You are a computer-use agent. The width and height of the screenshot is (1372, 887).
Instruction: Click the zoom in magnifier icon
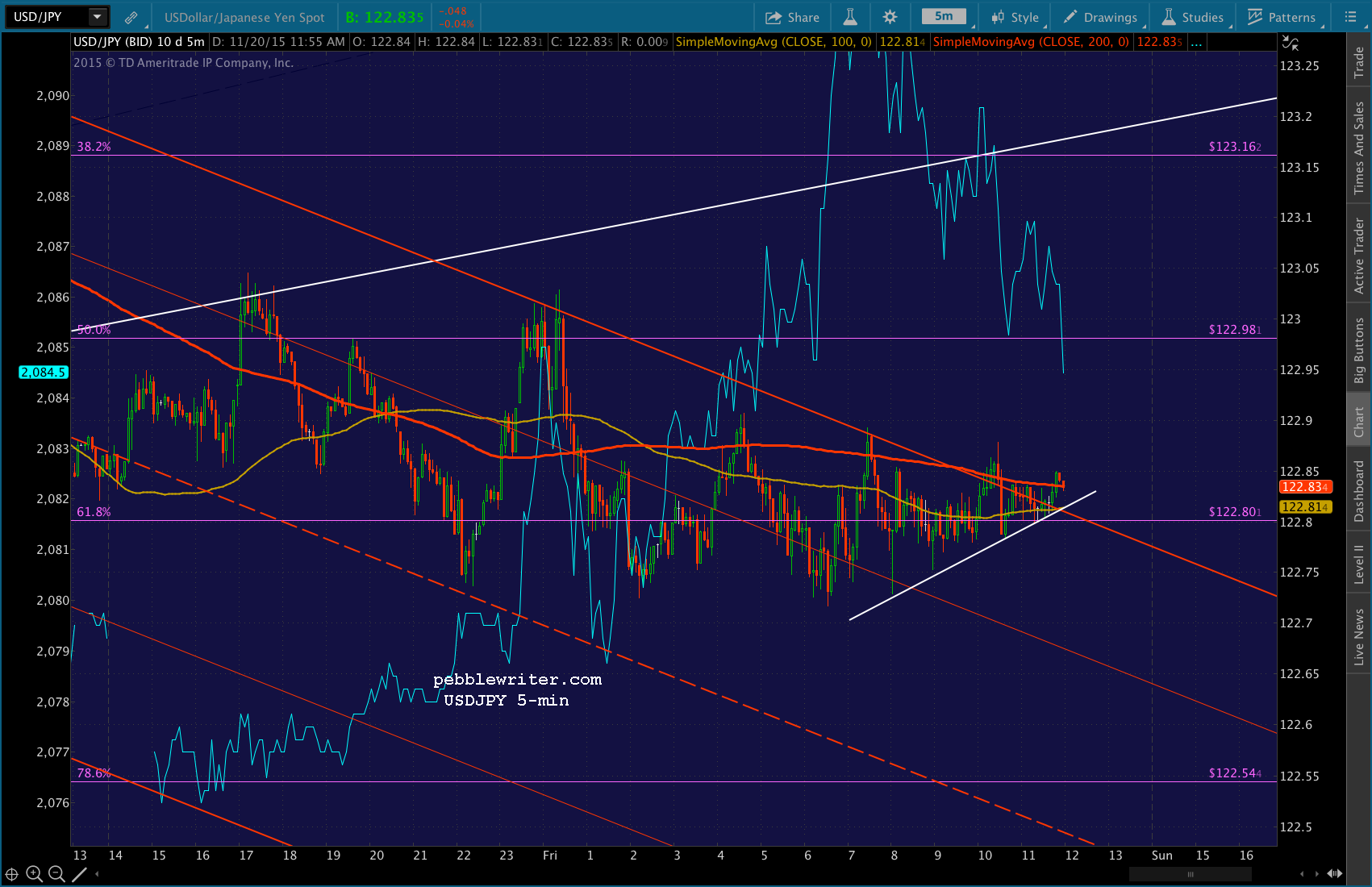click(34, 873)
